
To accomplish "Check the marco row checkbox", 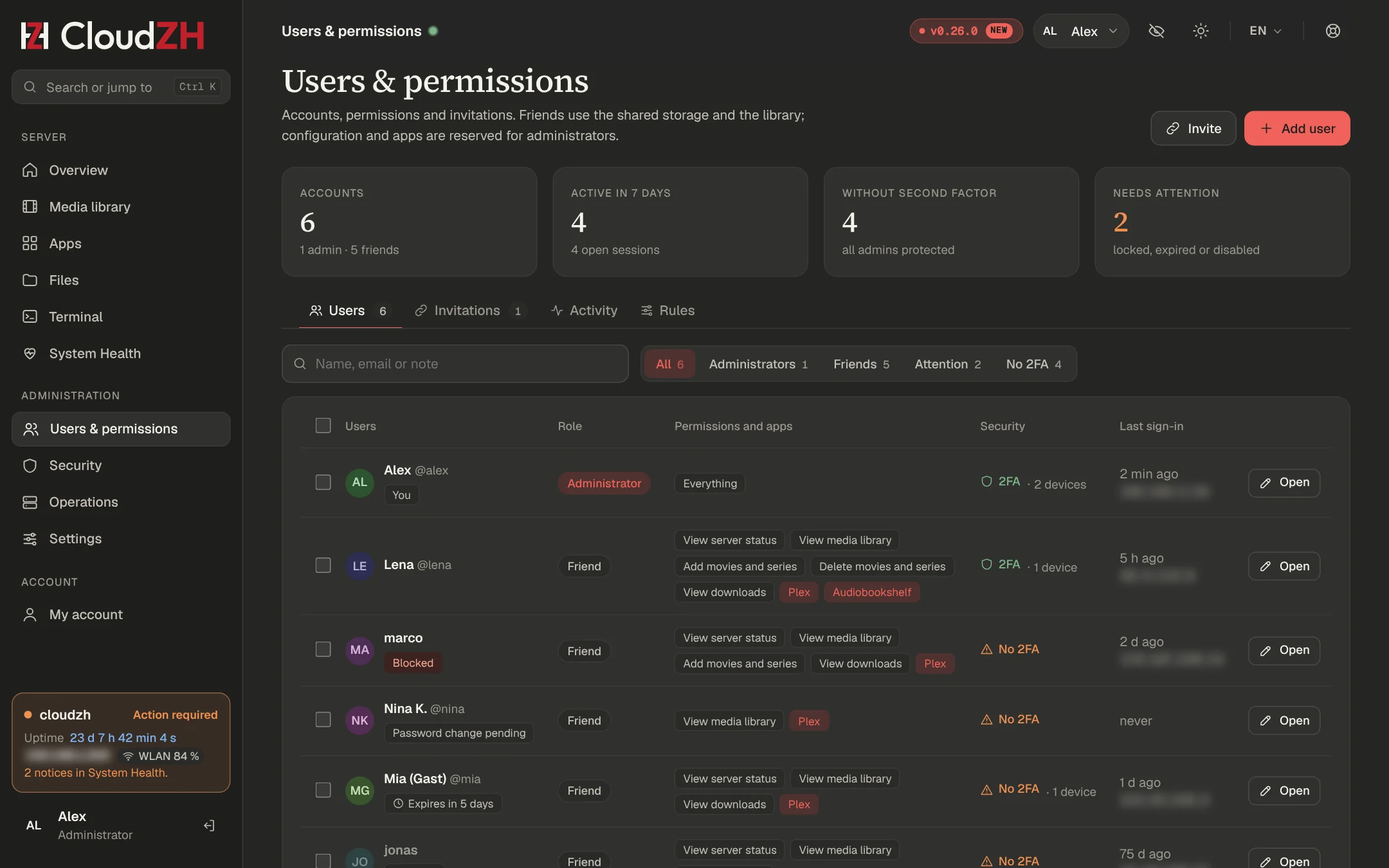I will point(323,649).
